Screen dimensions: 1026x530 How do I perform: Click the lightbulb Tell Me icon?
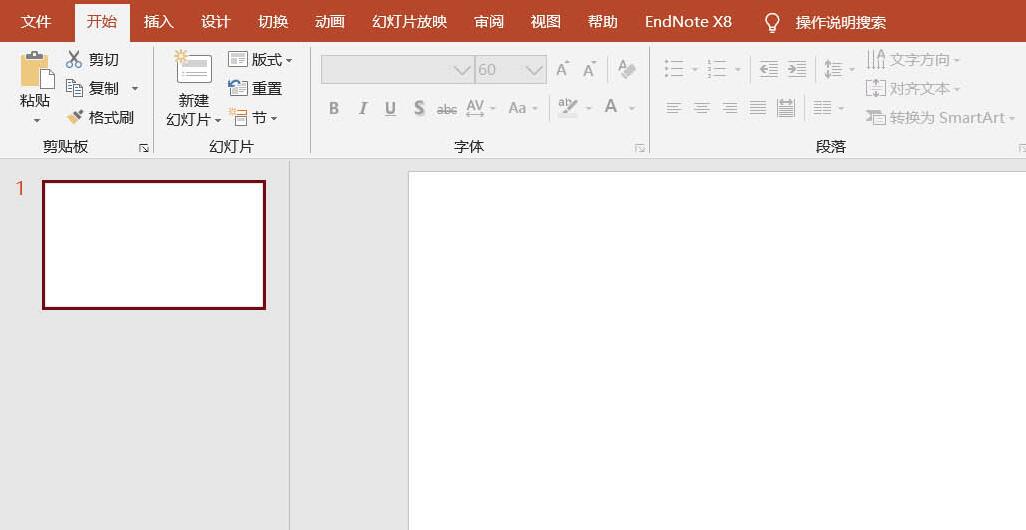773,22
